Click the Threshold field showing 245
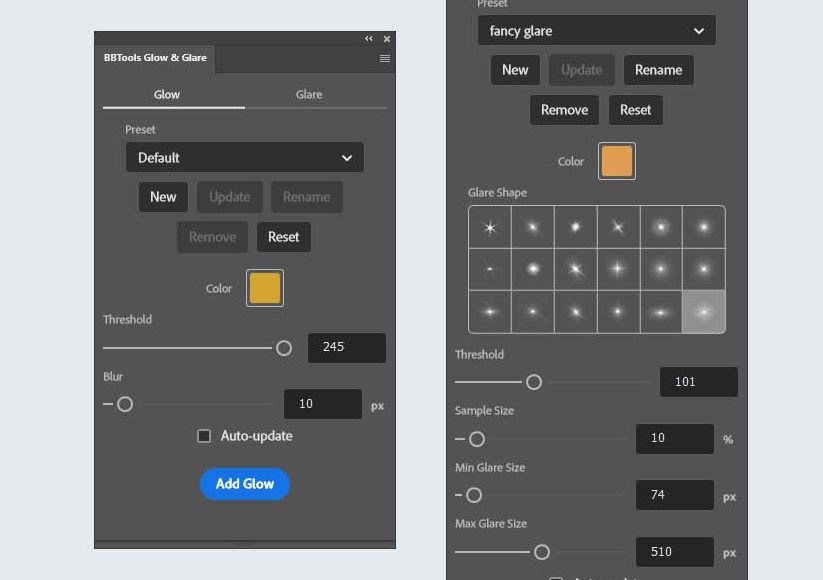The width and height of the screenshot is (823, 580). (346, 347)
